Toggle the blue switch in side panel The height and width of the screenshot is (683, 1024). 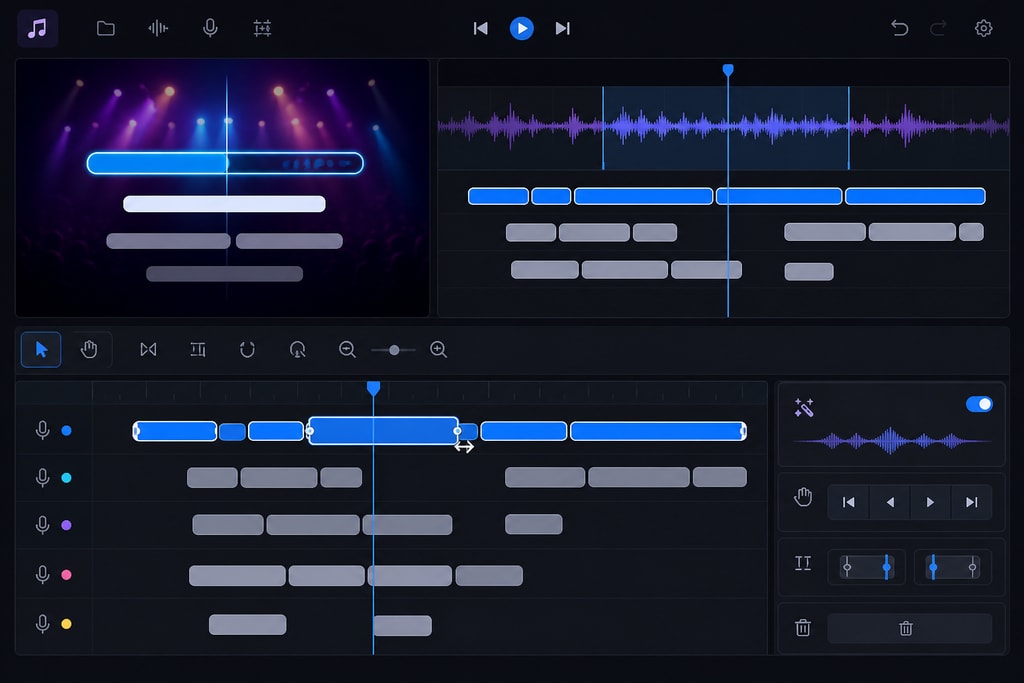(x=979, y=404)
